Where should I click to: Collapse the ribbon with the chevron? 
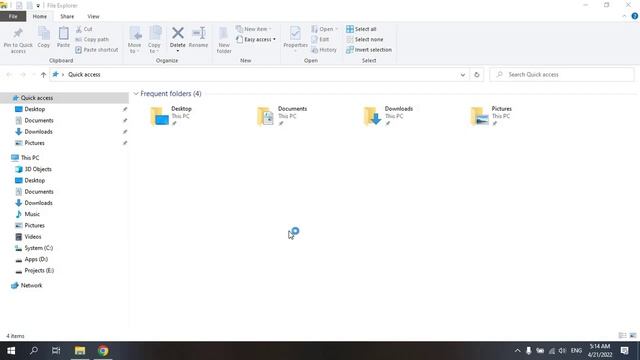624,16
